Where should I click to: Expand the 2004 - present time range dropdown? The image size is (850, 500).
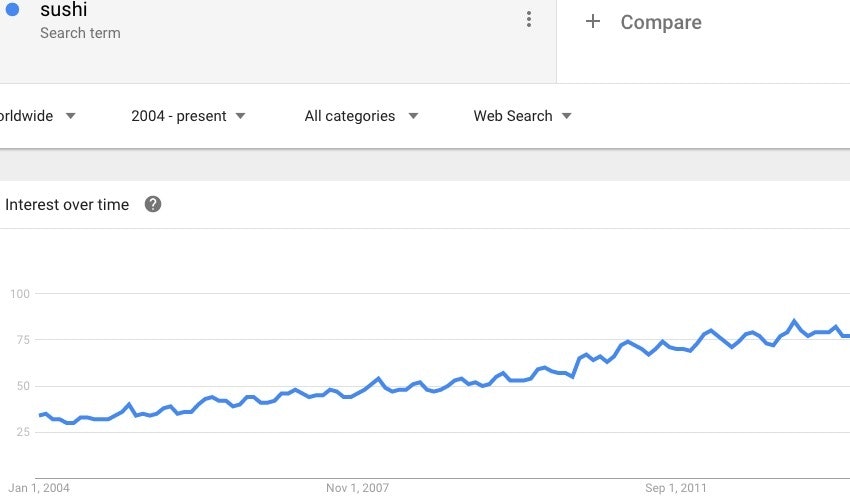tap(188, 116)
